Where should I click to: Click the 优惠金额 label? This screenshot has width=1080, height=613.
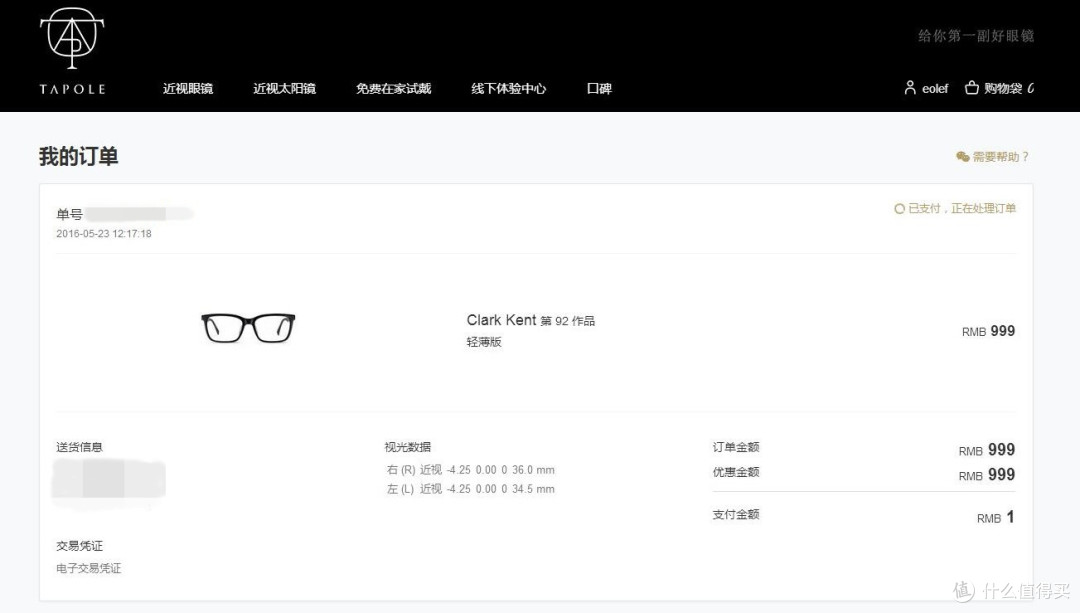(x=736, y=472)
